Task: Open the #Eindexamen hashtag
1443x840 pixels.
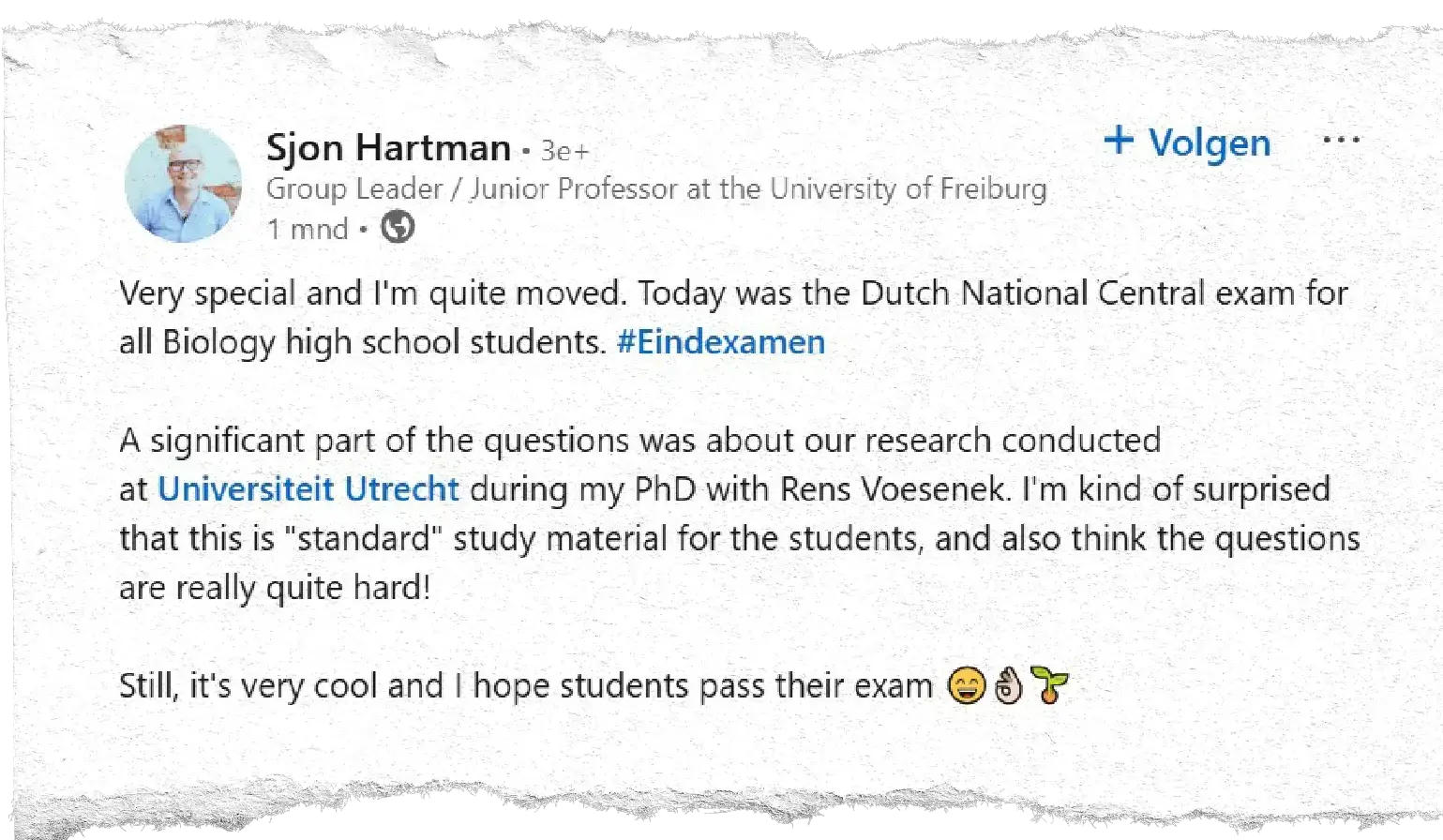Action: point(721,342)
